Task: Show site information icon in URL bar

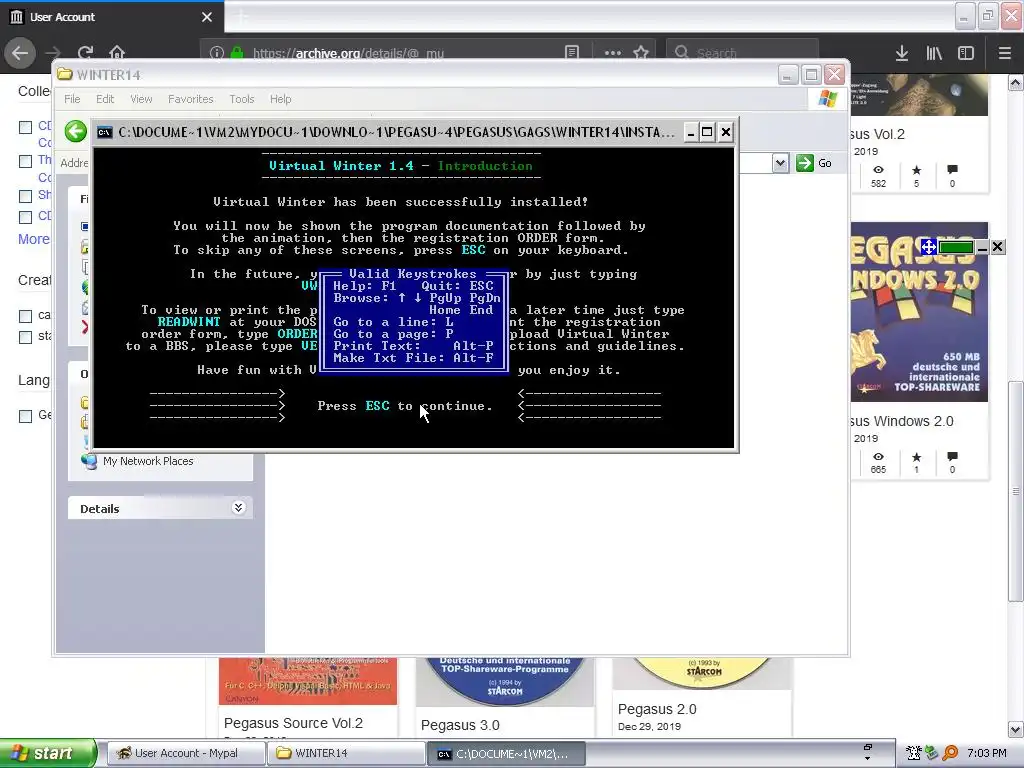Action: 217,53
